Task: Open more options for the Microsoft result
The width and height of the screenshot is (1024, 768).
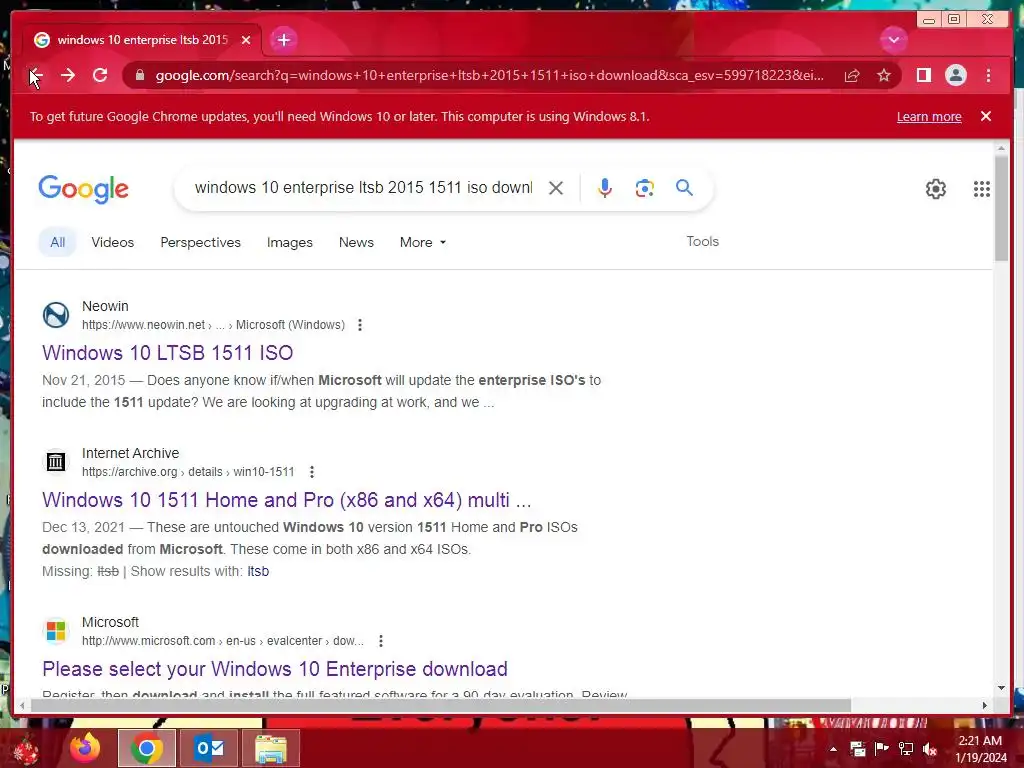Action: pos(381,641)
